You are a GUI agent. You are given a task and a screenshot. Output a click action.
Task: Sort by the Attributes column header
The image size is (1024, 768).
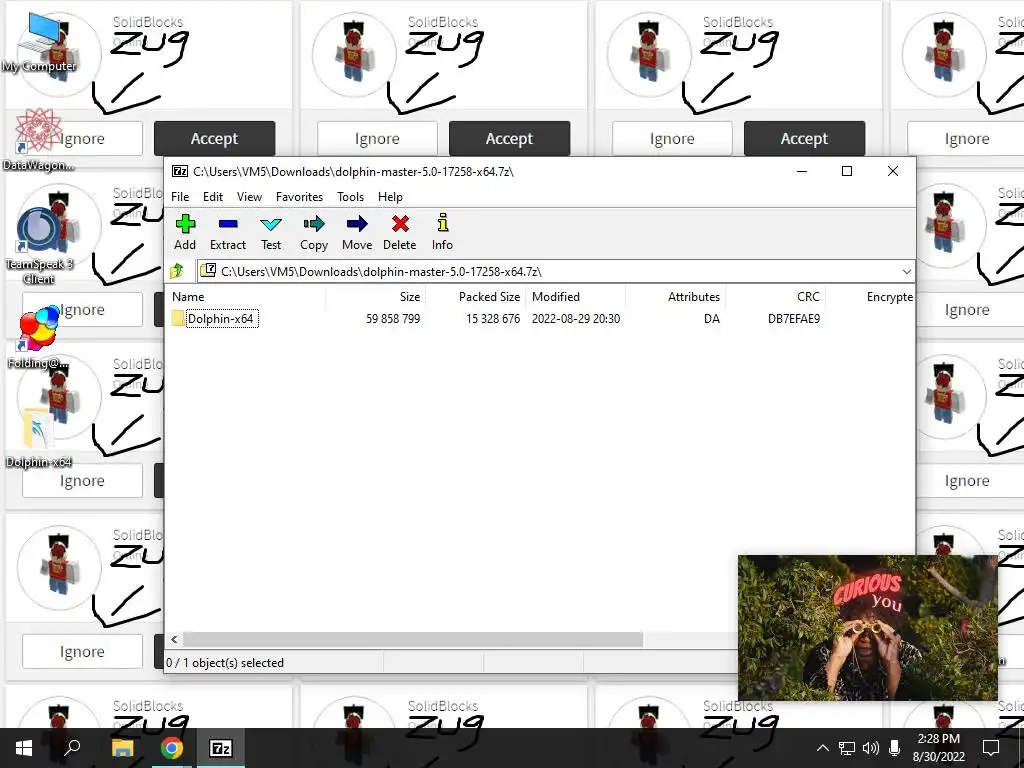tap(675, 296)
